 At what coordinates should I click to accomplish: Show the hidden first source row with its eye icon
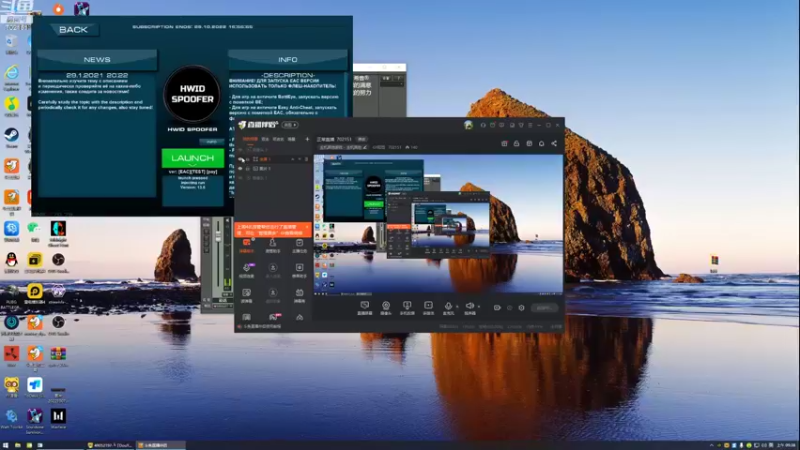coord(240,151)
